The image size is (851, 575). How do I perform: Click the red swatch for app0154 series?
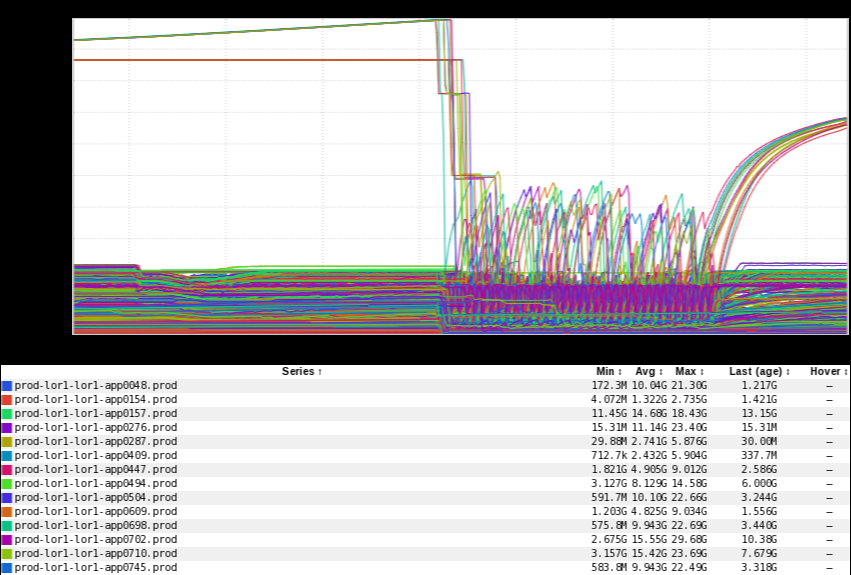pyautogui.click(x=7, y=400)
